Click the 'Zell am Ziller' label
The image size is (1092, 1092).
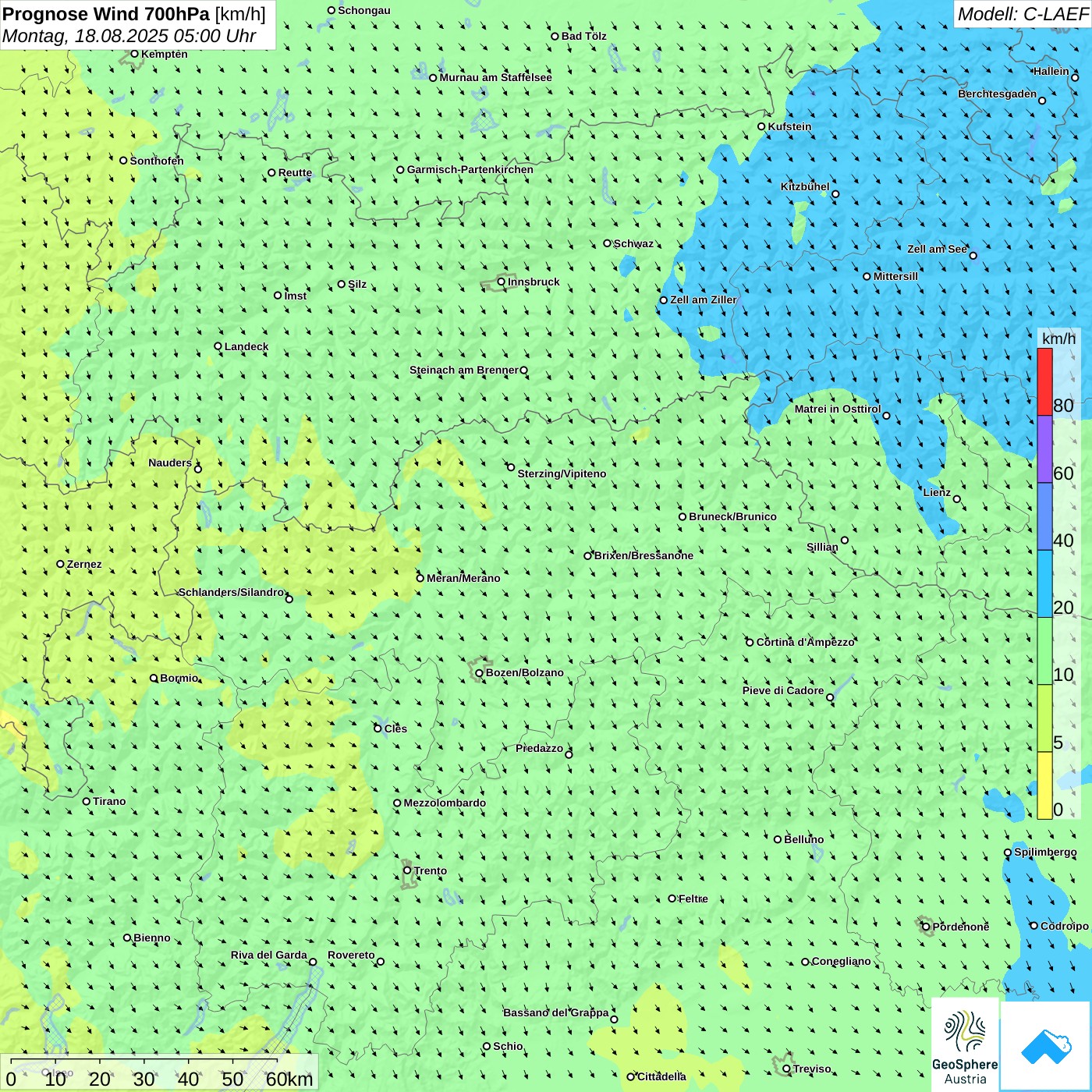[x=704, y=300]
